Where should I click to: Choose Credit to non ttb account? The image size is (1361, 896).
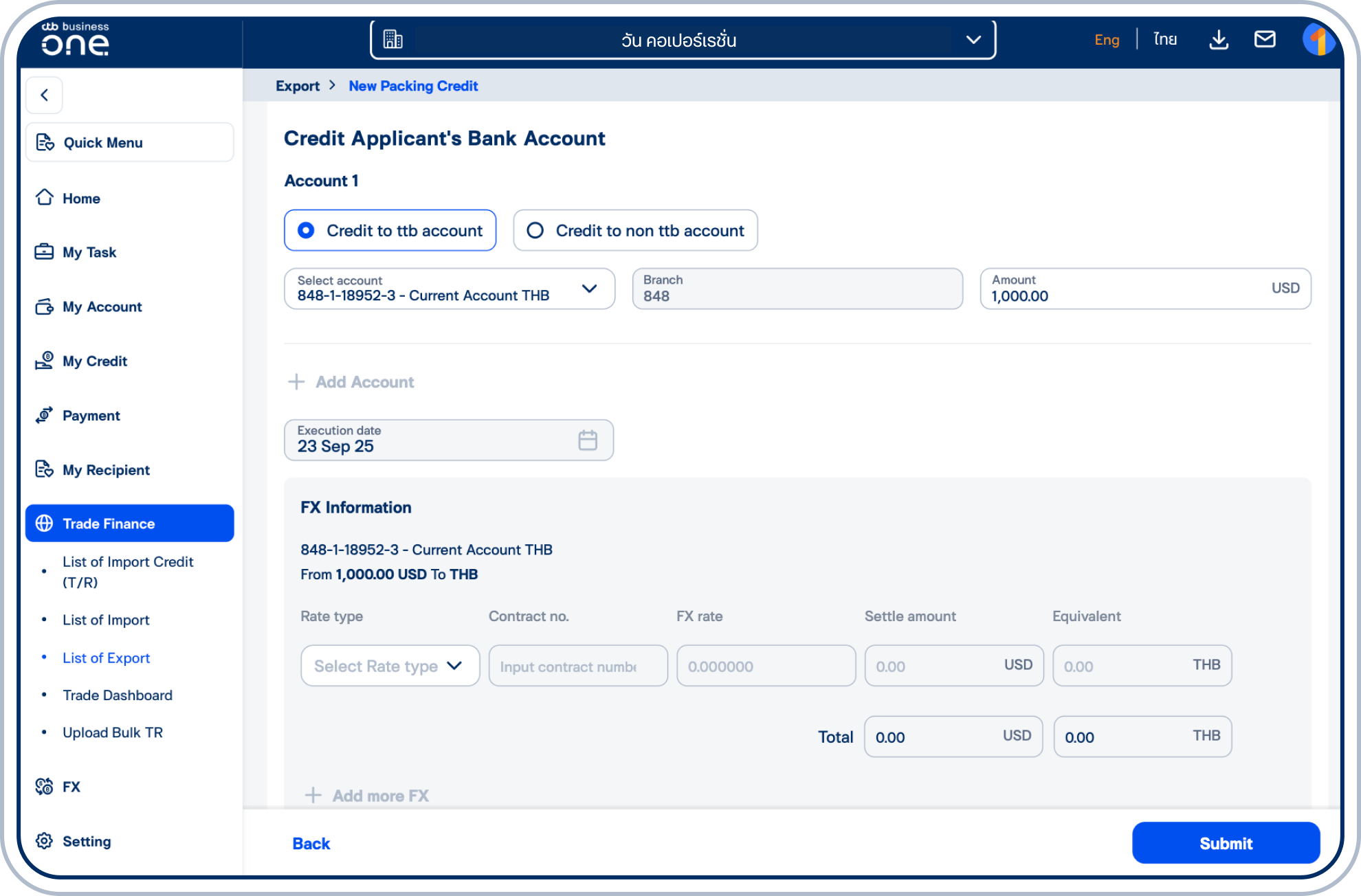click(x=535, y=230)
